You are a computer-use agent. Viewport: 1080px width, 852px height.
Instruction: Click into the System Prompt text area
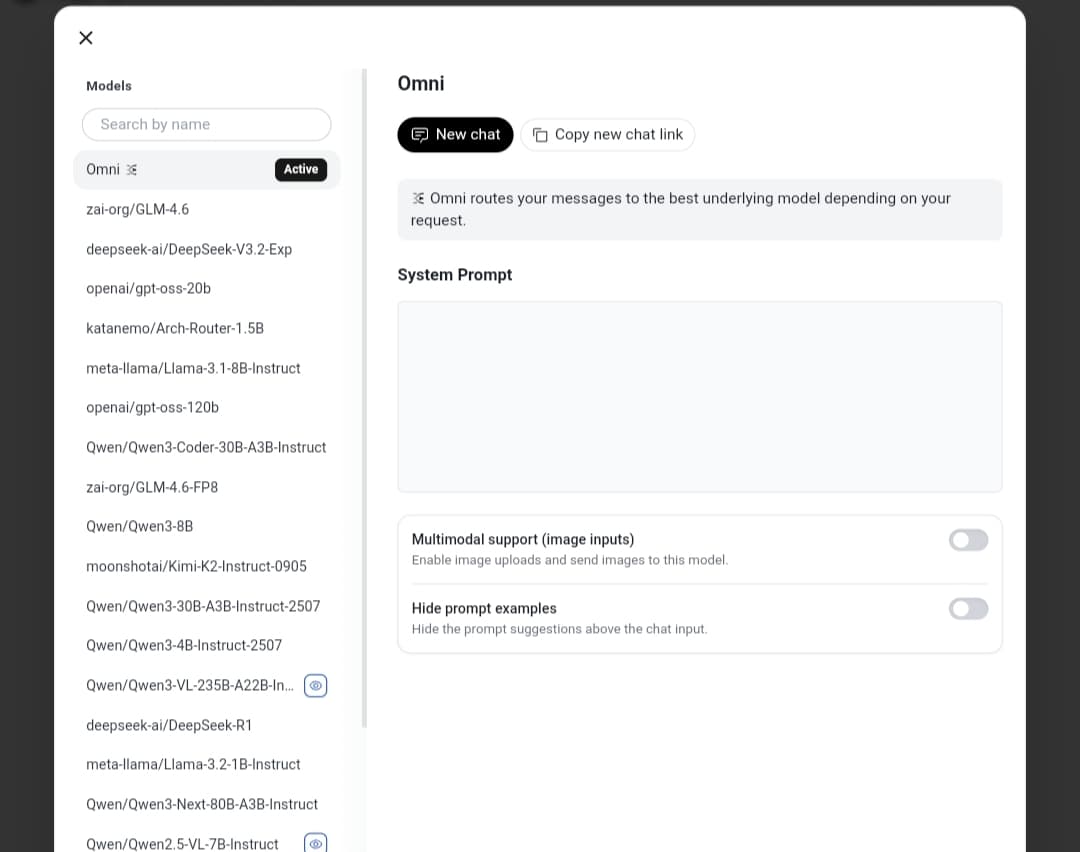699,396
